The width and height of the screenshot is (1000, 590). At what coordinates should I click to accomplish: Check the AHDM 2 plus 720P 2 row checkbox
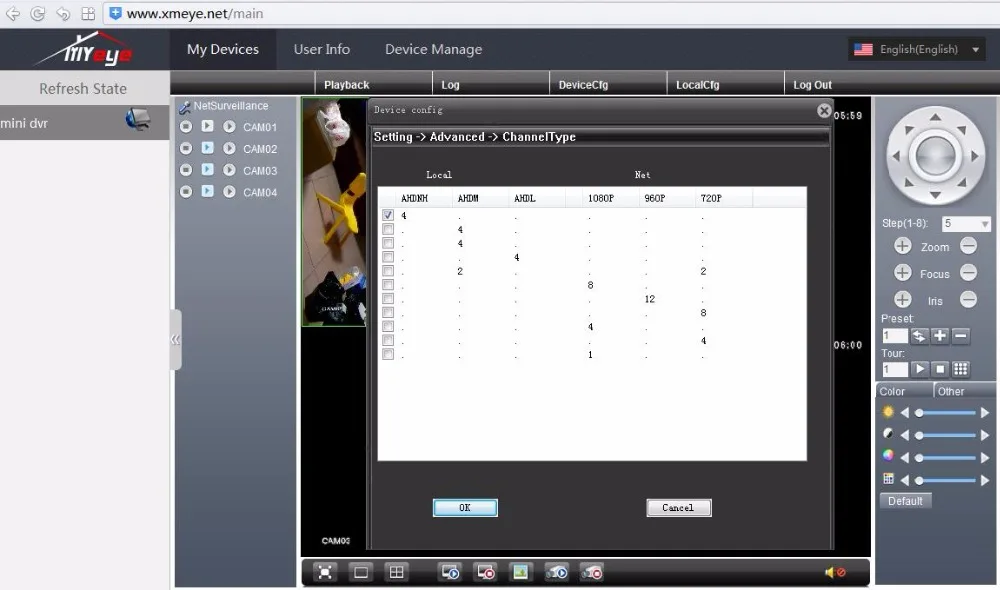[388, 271]
